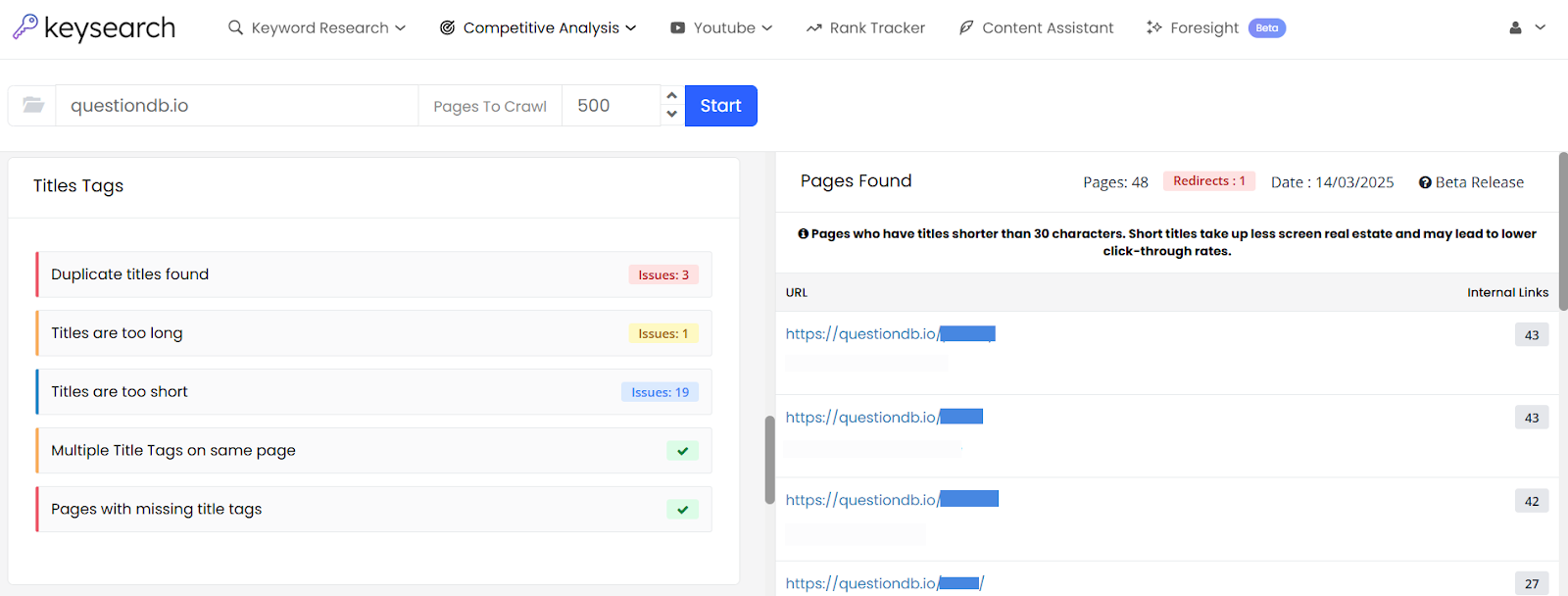Click the Titles Tags panel scrollbar

(769, 459)
